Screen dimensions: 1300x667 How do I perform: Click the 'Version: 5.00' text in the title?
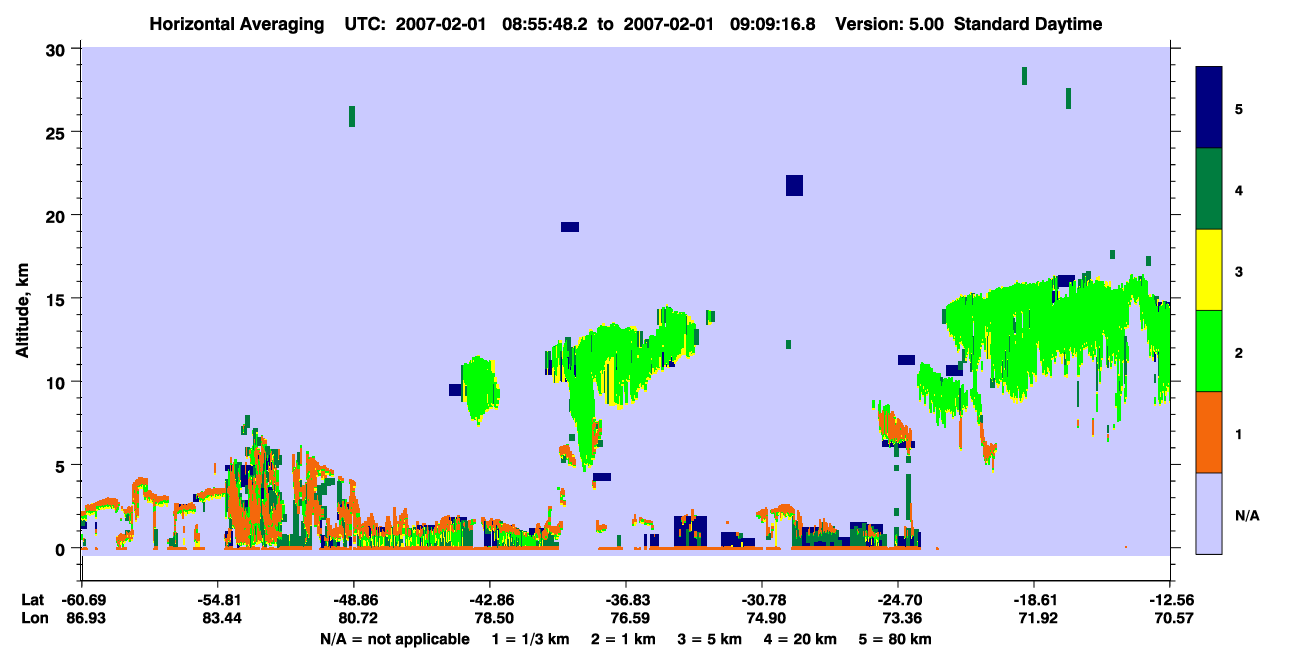pyautogui.click(x=888, y=24)
